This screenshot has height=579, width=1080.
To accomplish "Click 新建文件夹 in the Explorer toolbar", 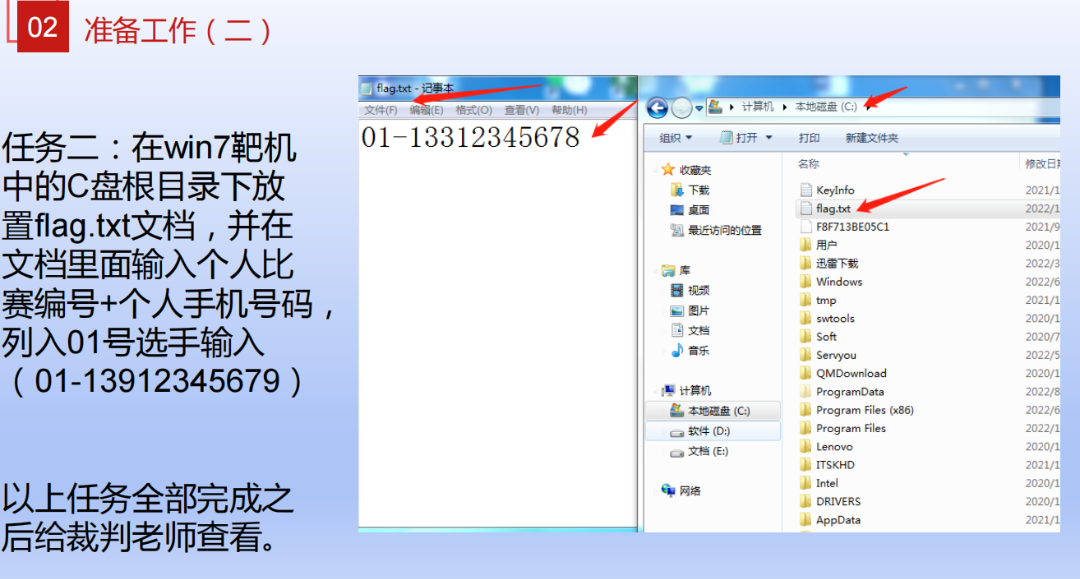I will coord(871,138).
